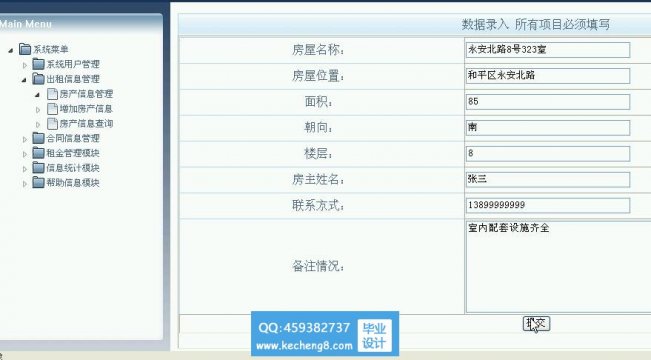Expand the 帮助信息模块 tree node arrow

[24, 184]
